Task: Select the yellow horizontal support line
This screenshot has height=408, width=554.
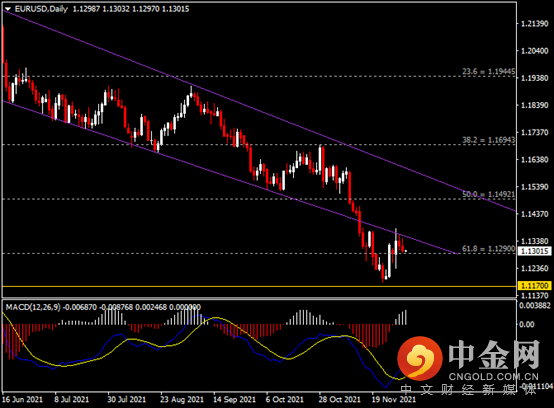Action: (259, 286)
